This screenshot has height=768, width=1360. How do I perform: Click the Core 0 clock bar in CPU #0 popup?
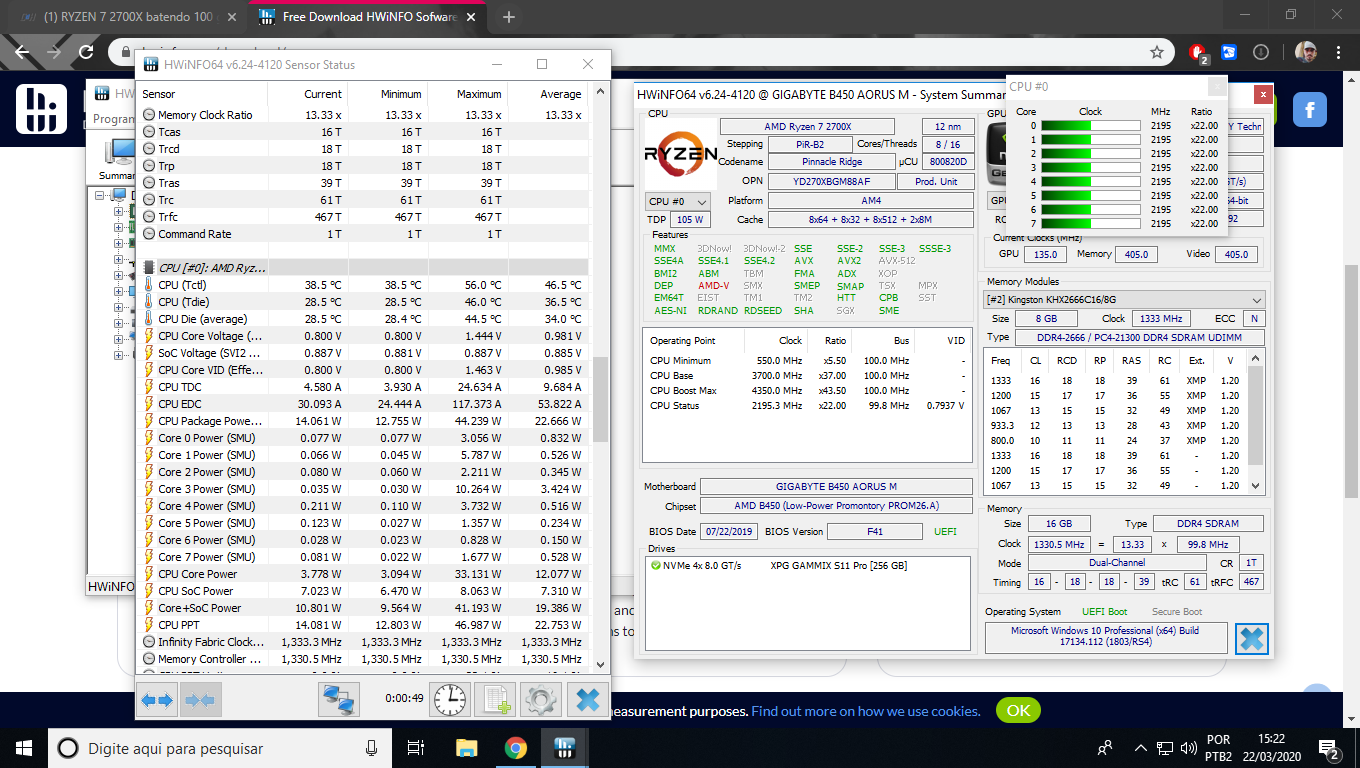pos(1090,126)
